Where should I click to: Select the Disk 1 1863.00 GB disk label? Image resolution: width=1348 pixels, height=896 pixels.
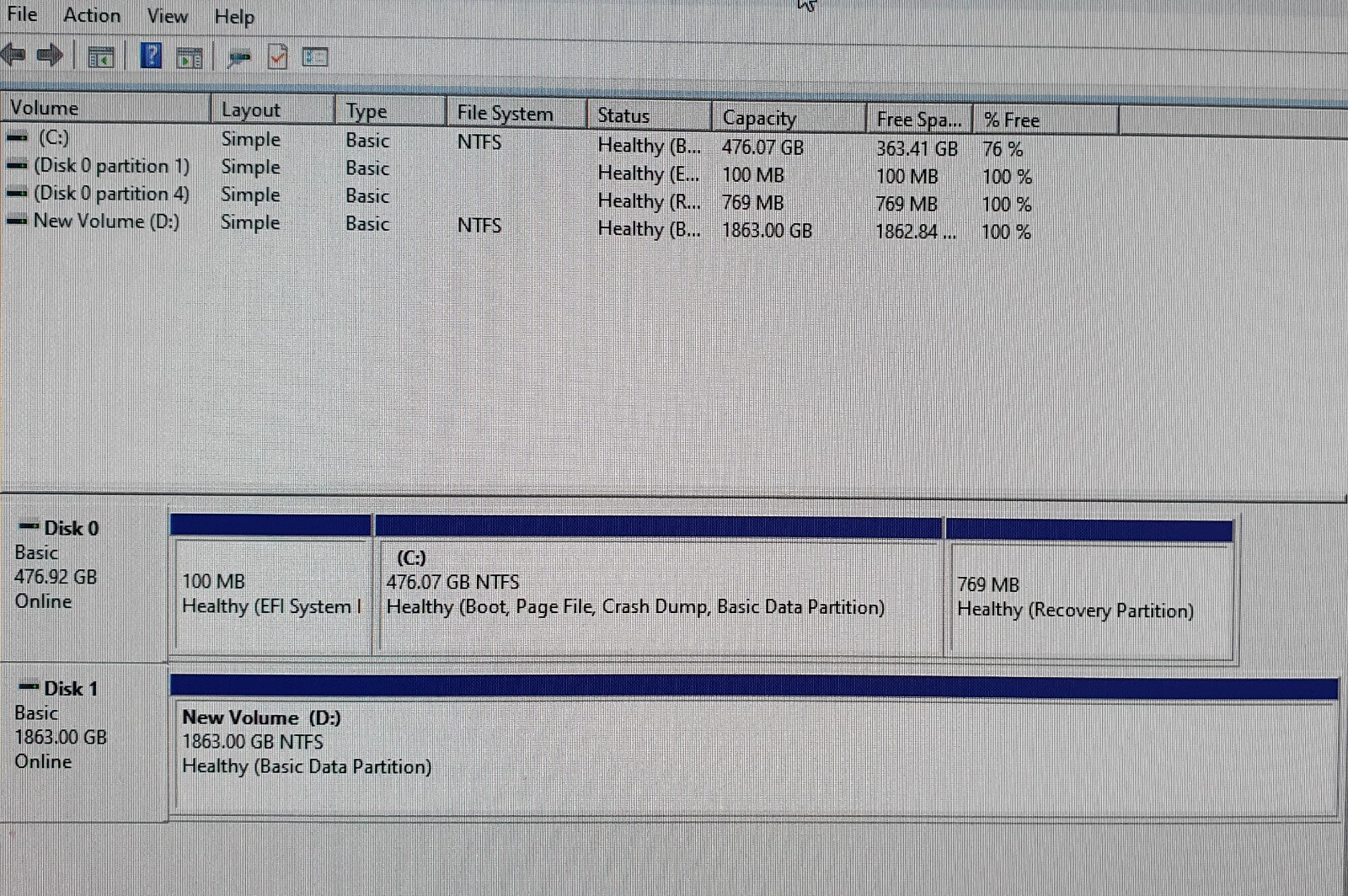(x=83, y=741)
